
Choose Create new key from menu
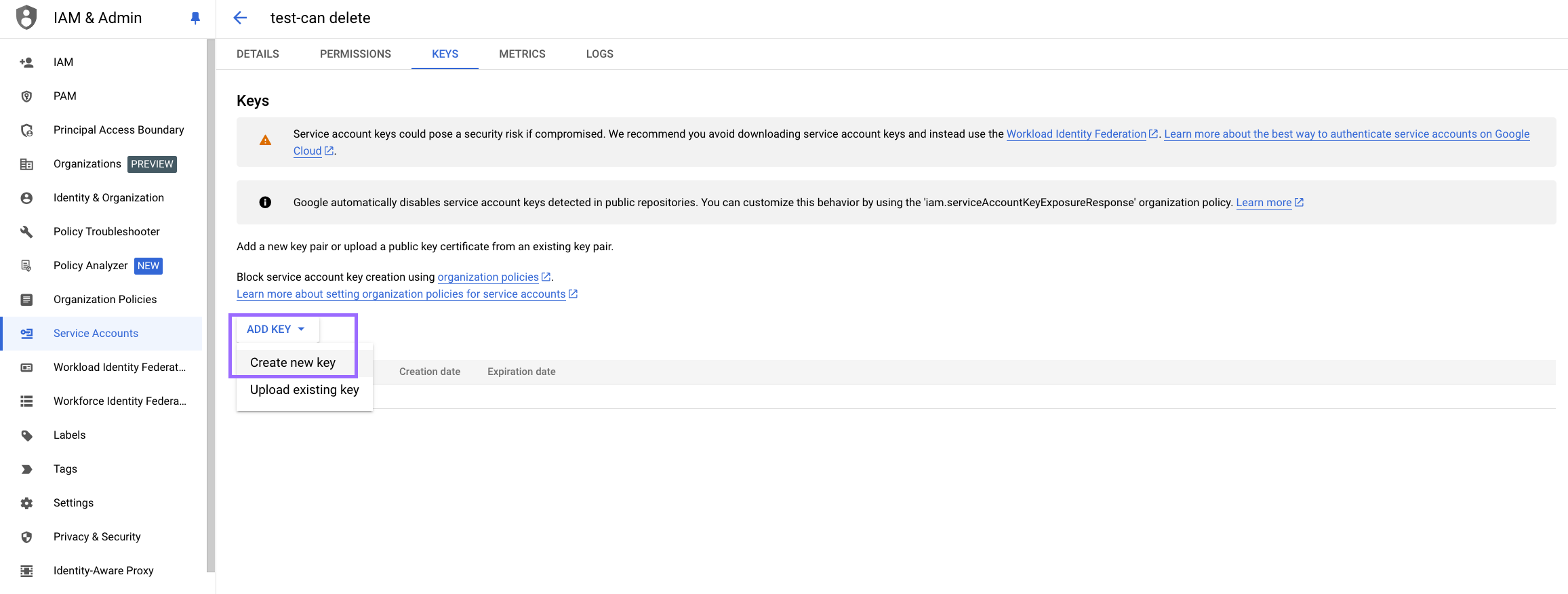tap(293, 363)
